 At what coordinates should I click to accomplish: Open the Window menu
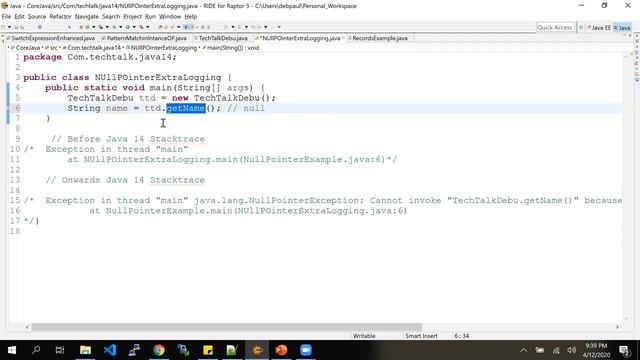click(170, 16)
